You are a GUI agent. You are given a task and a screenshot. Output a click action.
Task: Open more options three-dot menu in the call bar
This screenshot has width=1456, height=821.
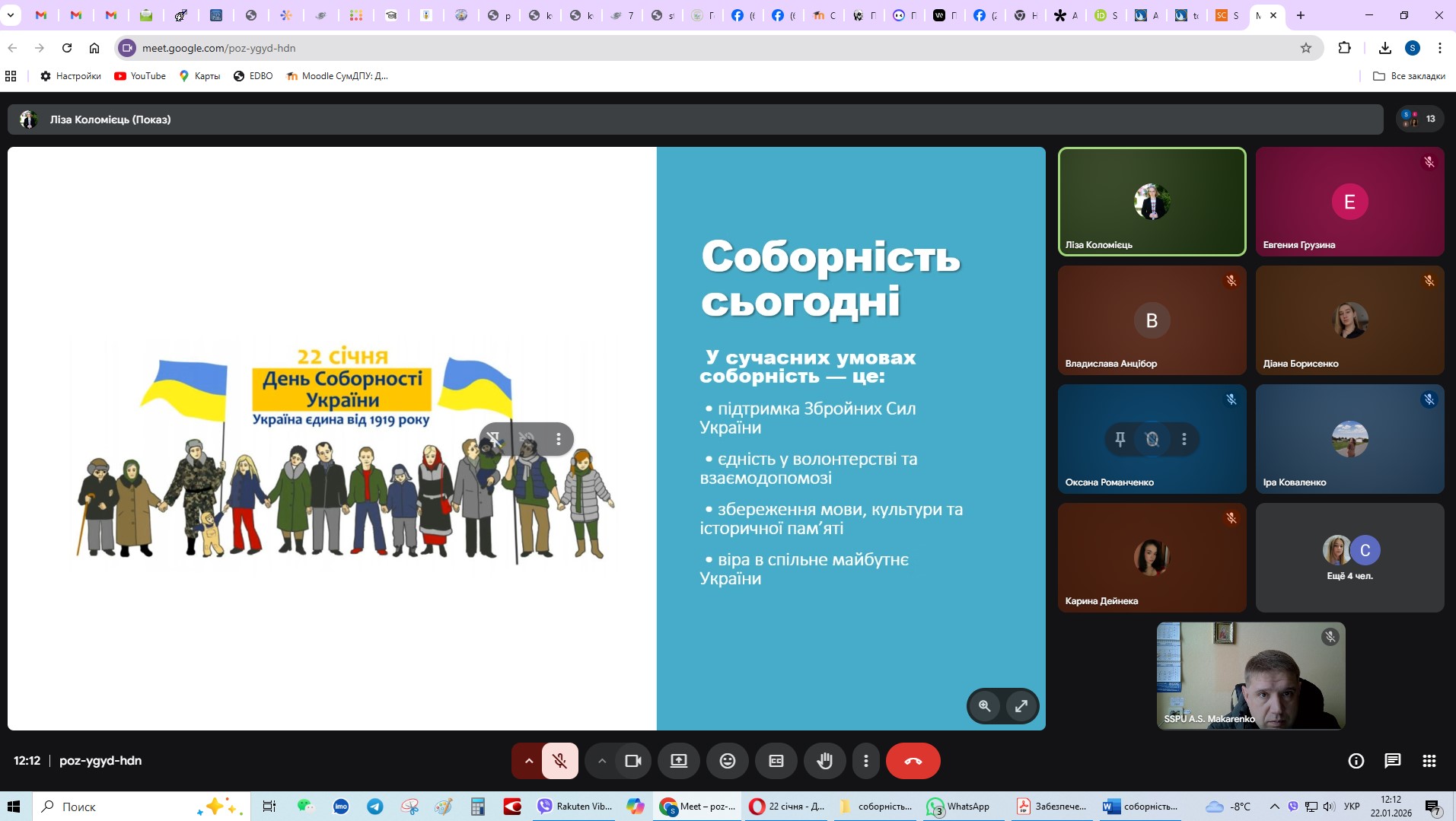click(x=865, y=761)
